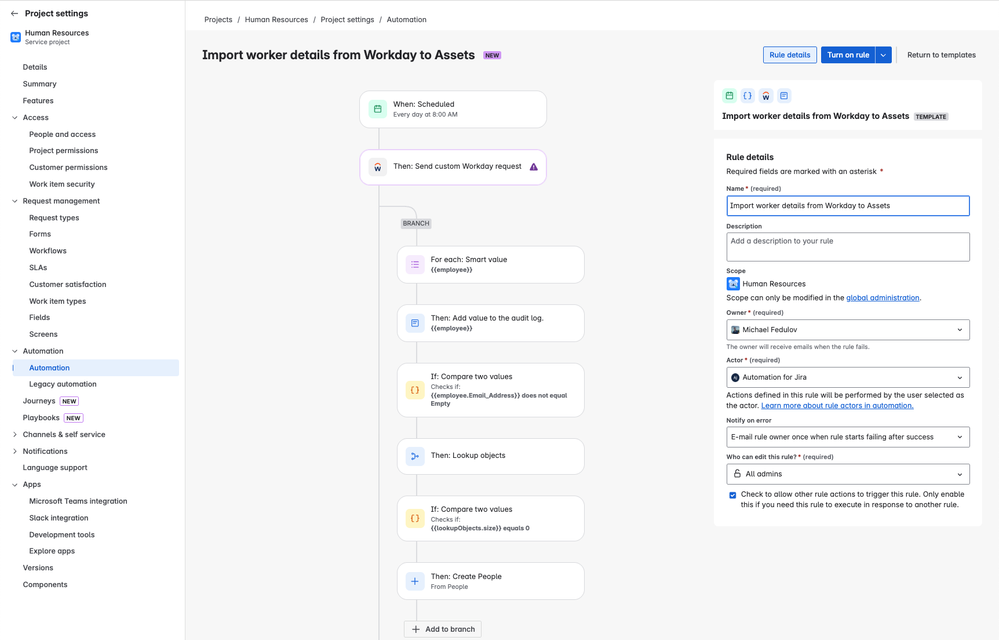
Task: Click the Projects breadcrumb
Action: tap(218, 20)
